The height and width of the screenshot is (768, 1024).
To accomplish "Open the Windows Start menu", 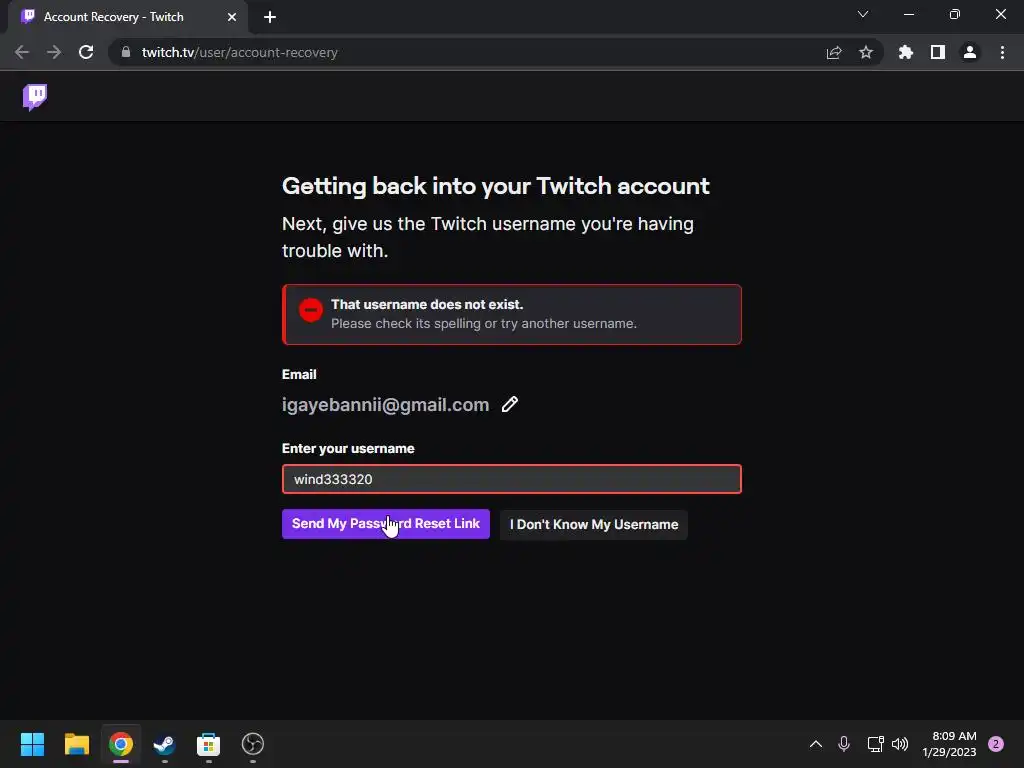I will click(x=32, y=744).
